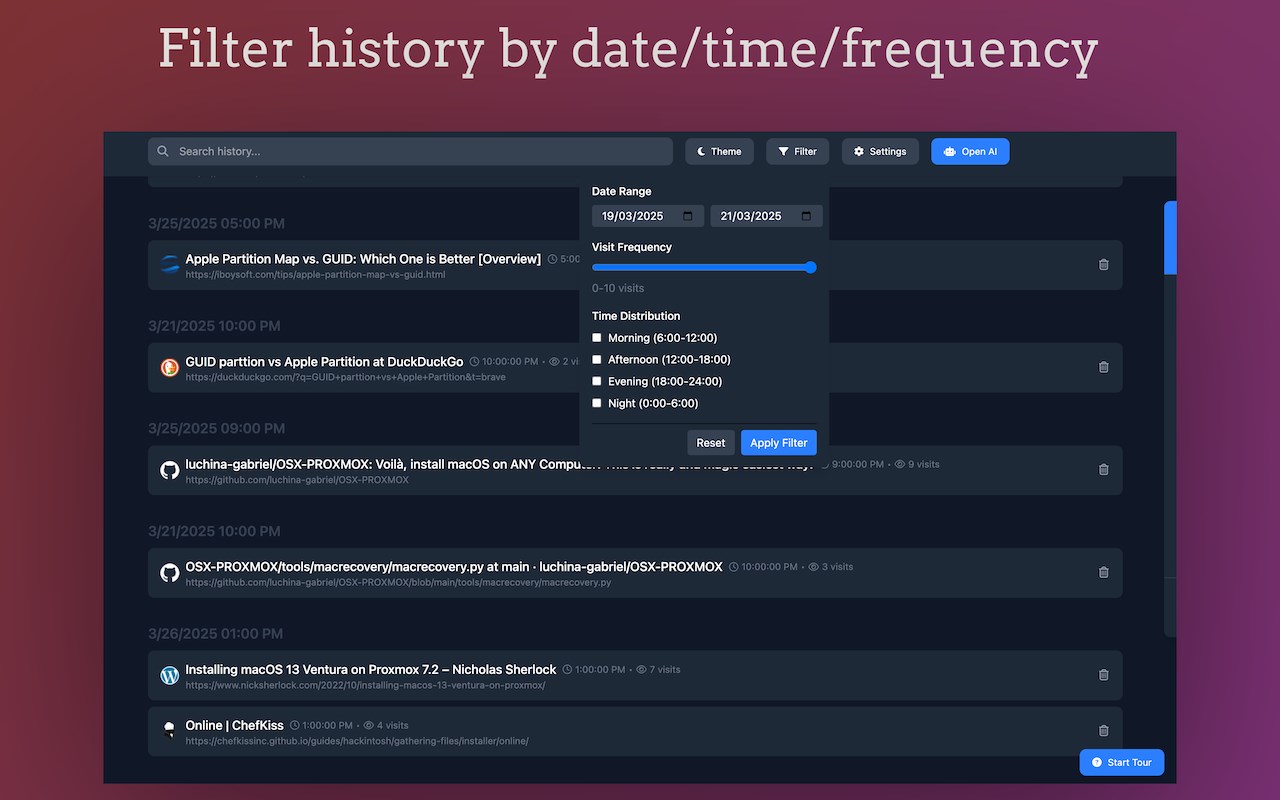Screen dimensions: 1280x800
Task: Click trash icon for macrecovery.py history entry
Action: (x=1103, y=572)
